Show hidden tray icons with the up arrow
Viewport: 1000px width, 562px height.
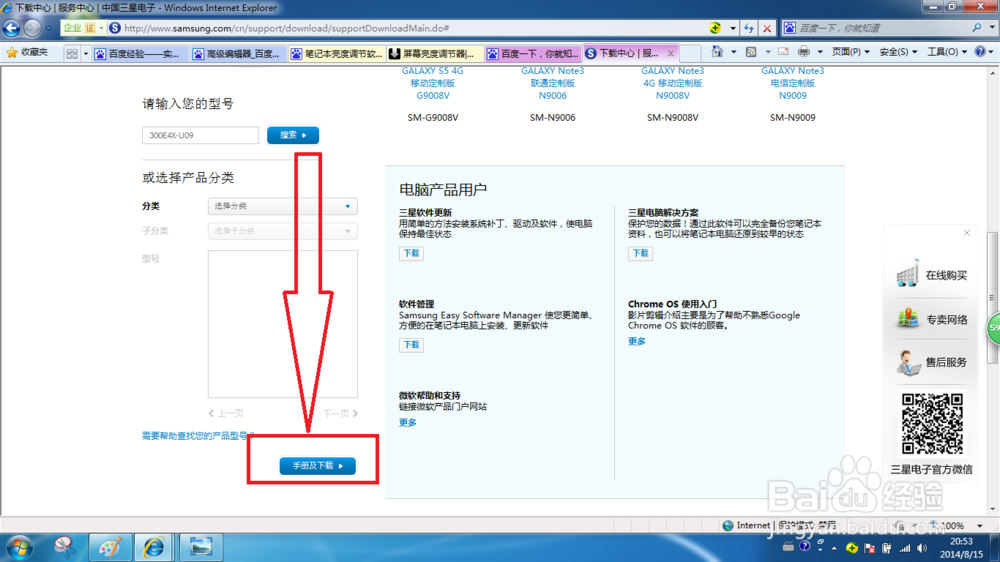tap(834, 548)
